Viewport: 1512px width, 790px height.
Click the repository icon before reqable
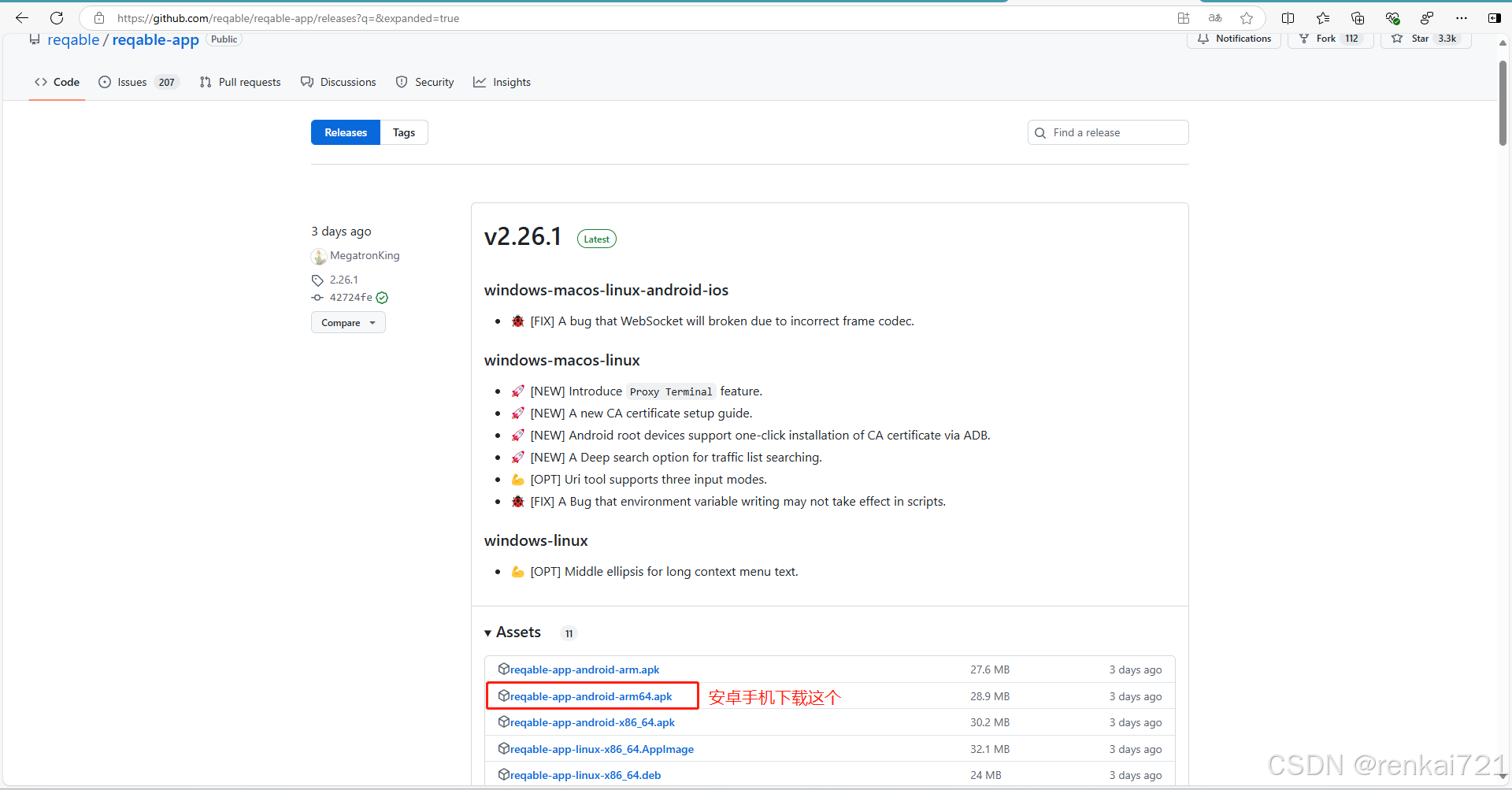point(35,39)
